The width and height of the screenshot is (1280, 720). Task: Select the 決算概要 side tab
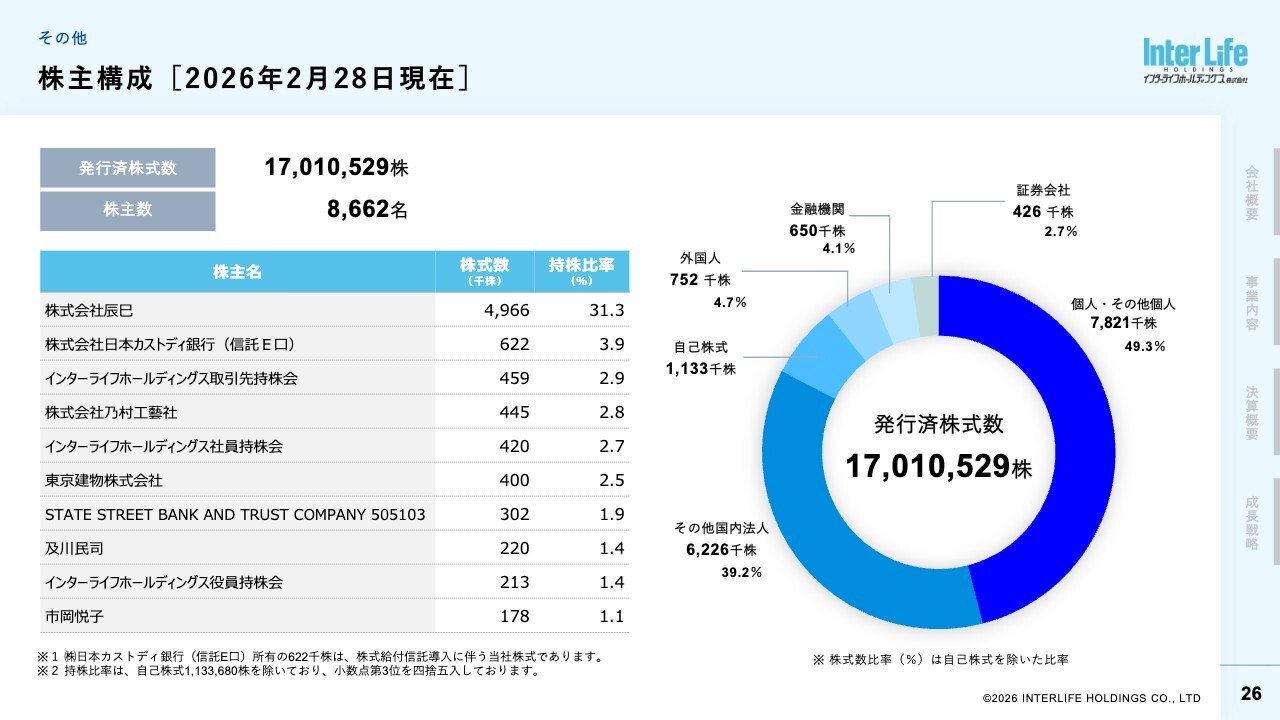click(x=1251, y=413)
